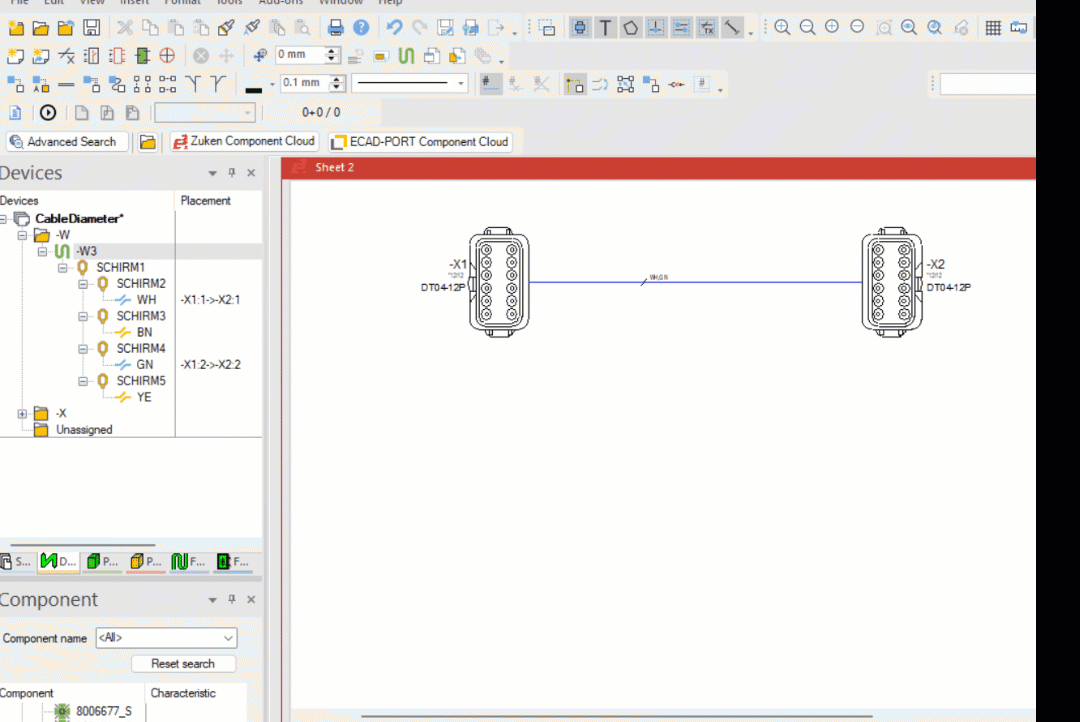Click the Undo arrow icon
This screenshot has height=722, width=1080.
[x=394, y=28]
